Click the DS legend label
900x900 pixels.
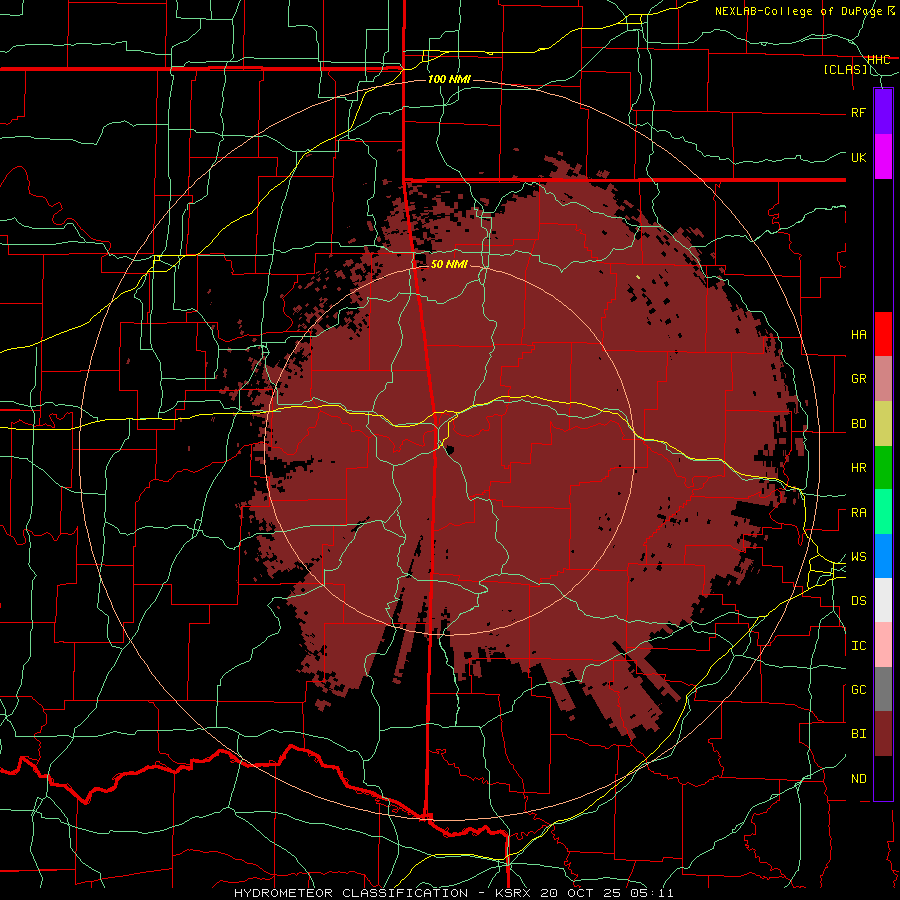[x=859, y=601]
